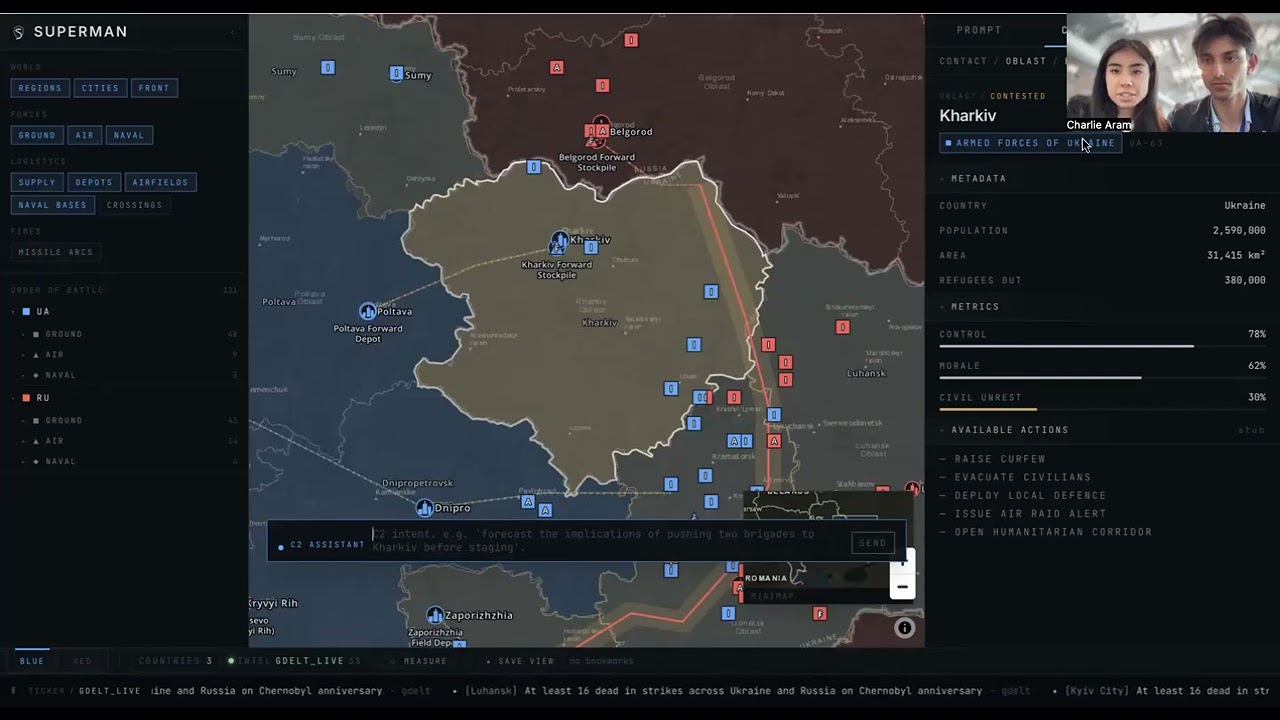Toggle the Naval Bases layer
The height and width of the screenshot is (720, 1280).
click(52, 205)
